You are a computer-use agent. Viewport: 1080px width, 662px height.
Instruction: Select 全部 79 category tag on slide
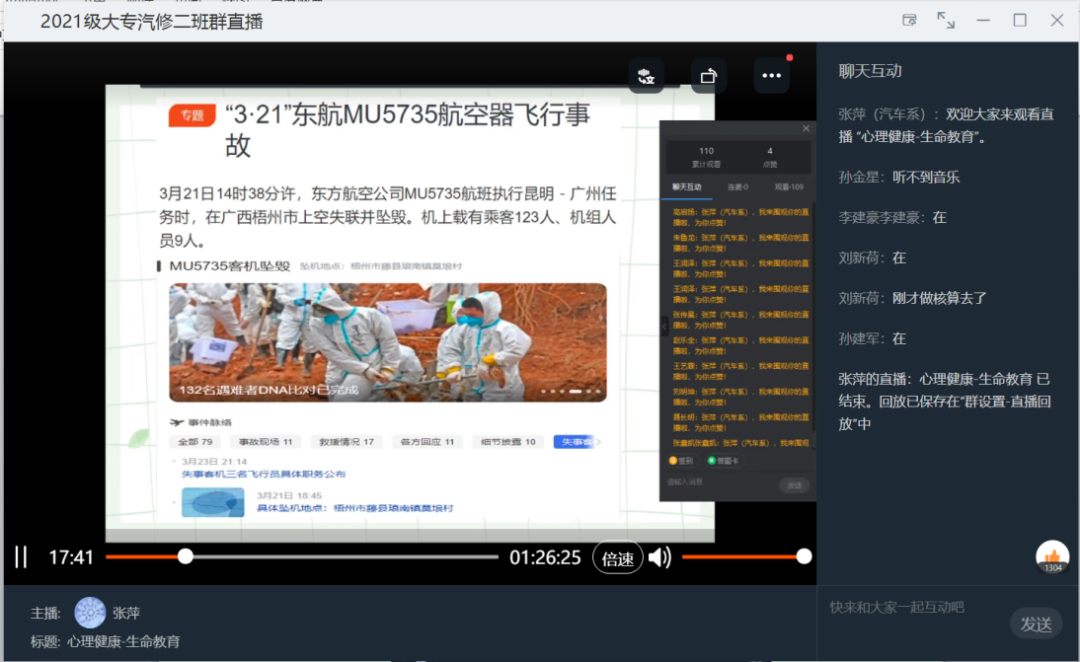click(196, 442)
